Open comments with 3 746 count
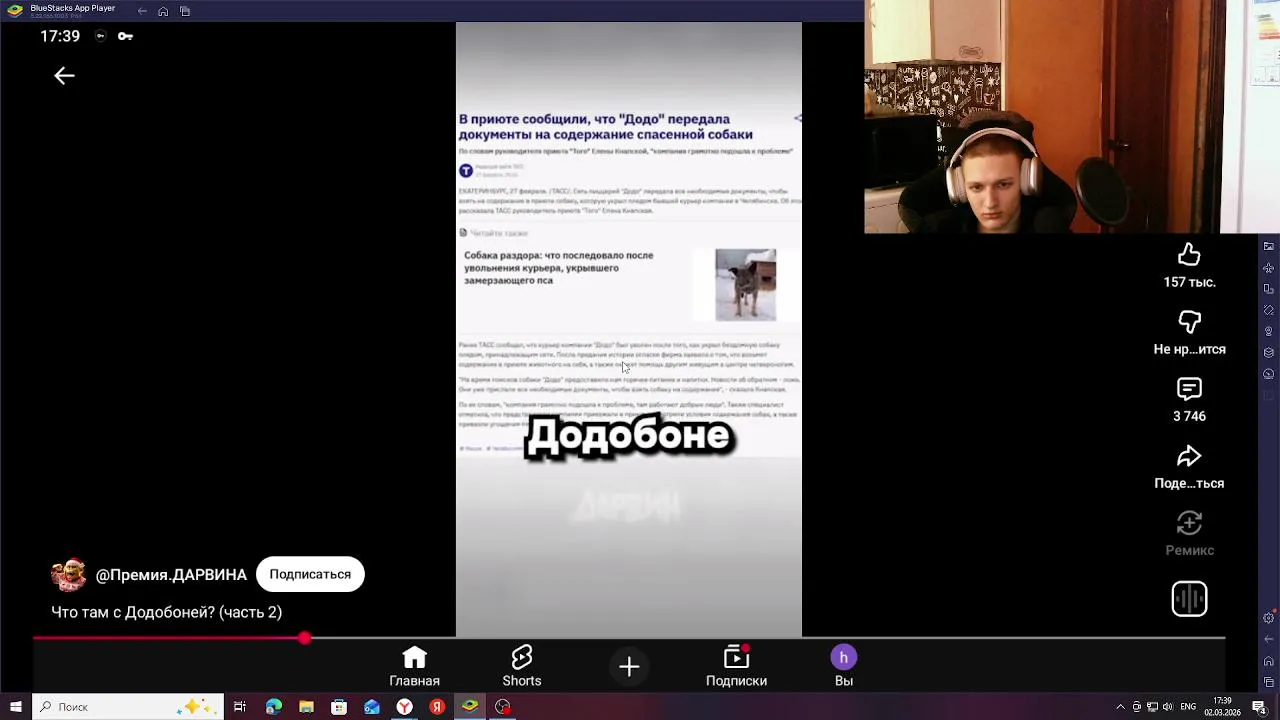Screen dimensions: 1280x720 1189,389
